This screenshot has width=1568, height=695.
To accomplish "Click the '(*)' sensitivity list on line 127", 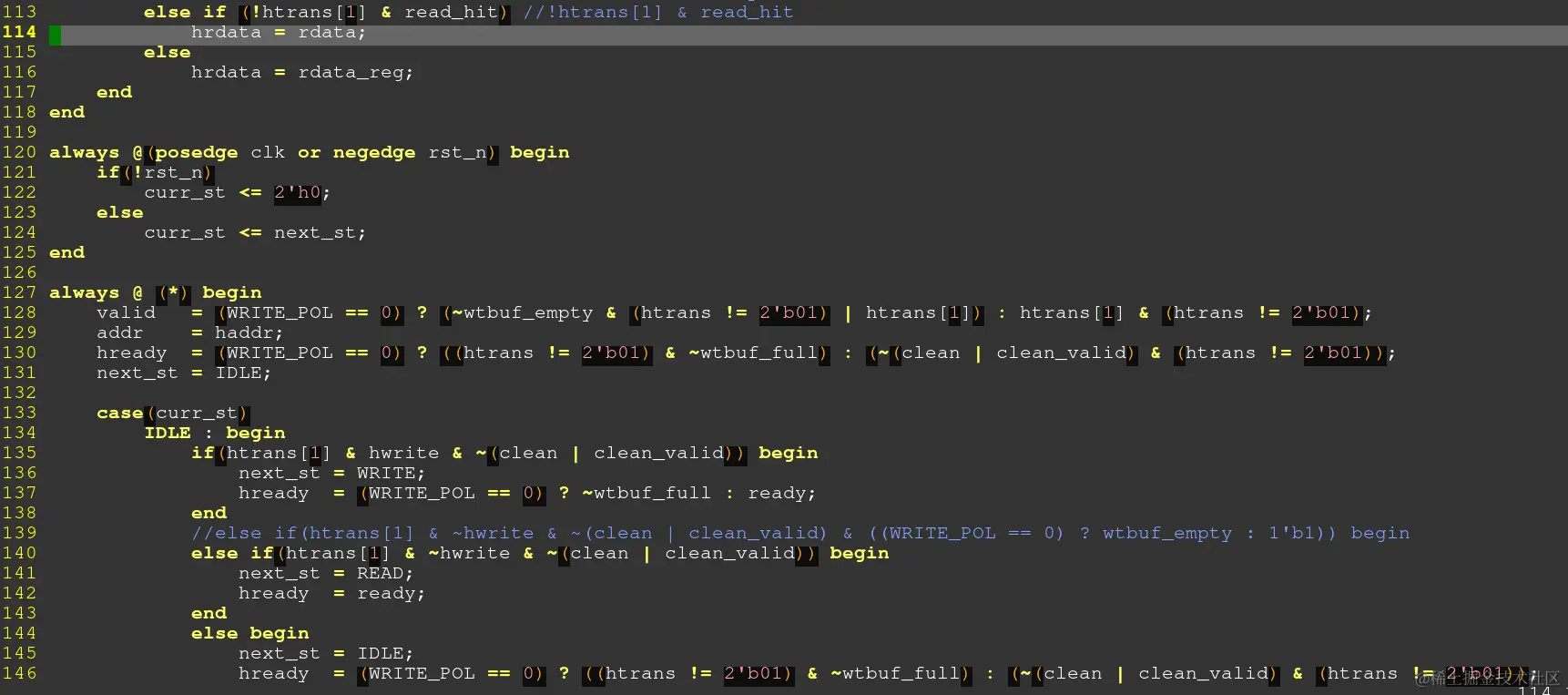I will coord(173,293).
